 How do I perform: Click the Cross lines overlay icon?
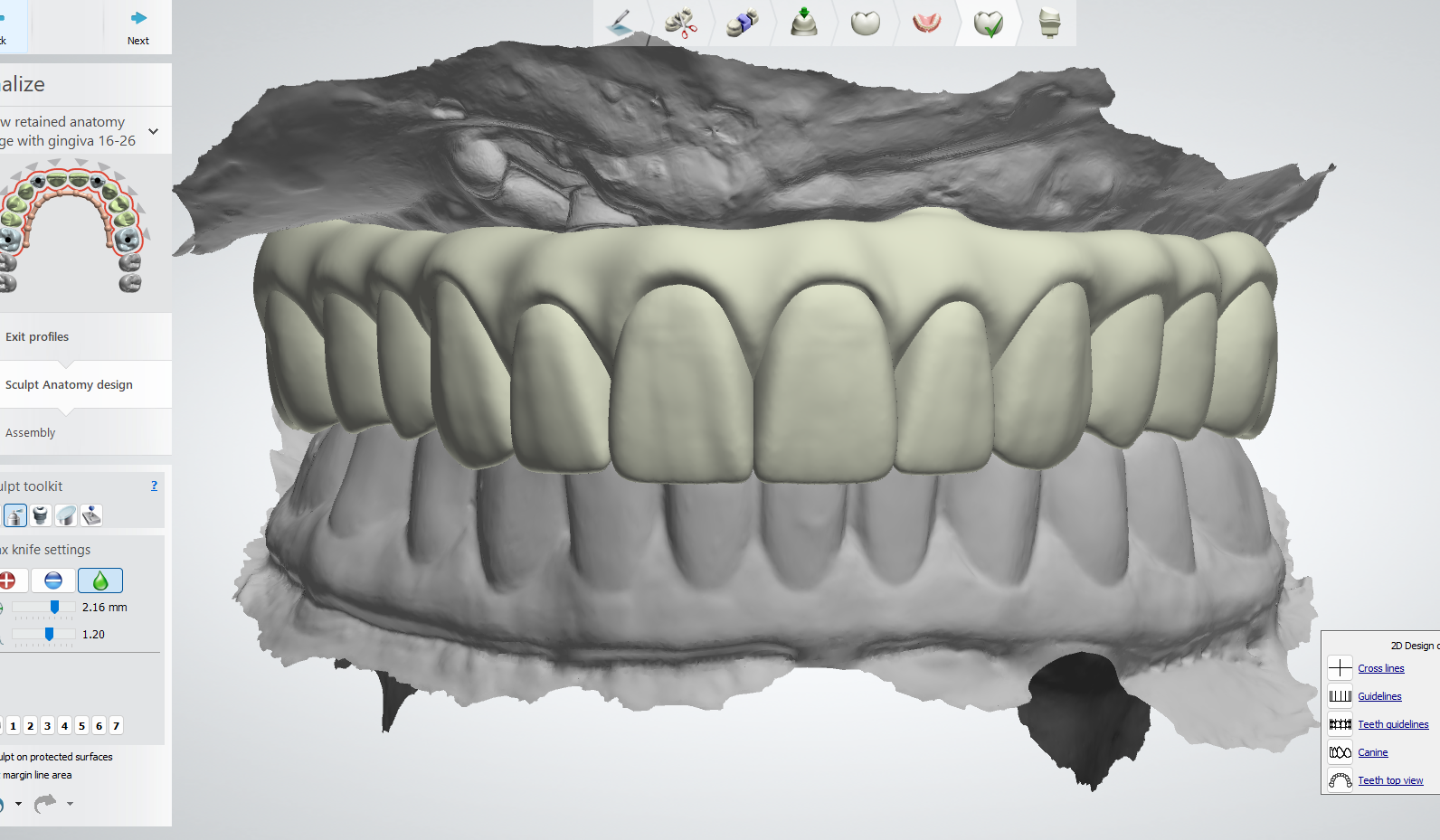(x=1340, y=668)
